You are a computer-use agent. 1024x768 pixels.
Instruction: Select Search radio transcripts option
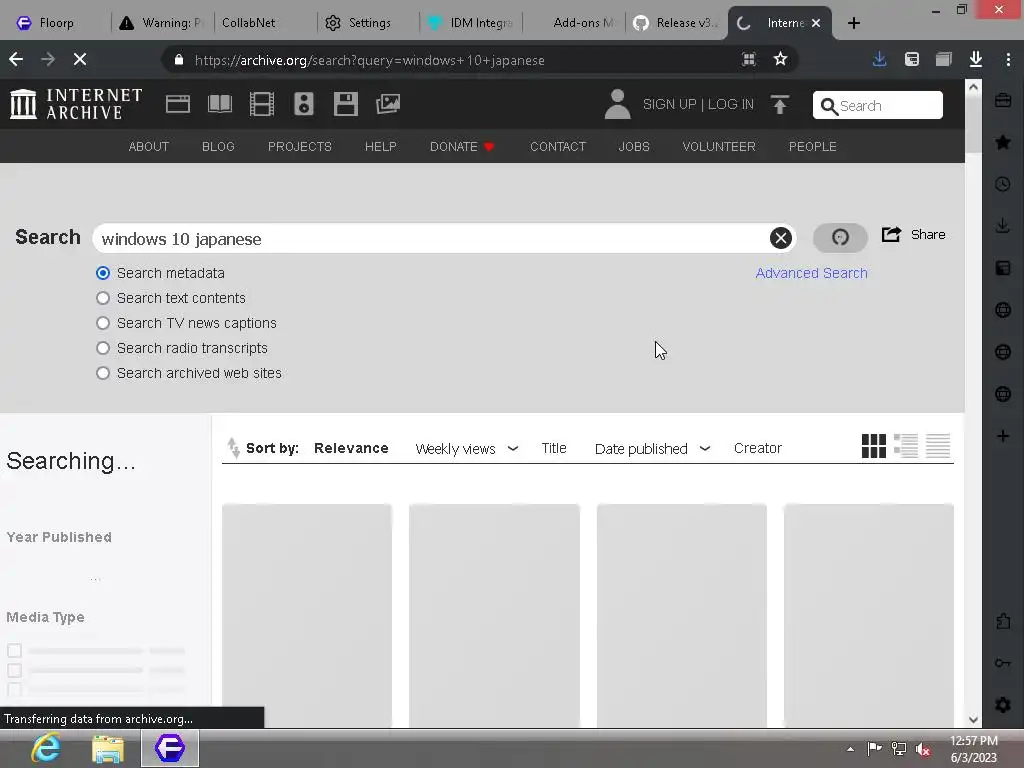pyautogui.click(x=103, y=348)
